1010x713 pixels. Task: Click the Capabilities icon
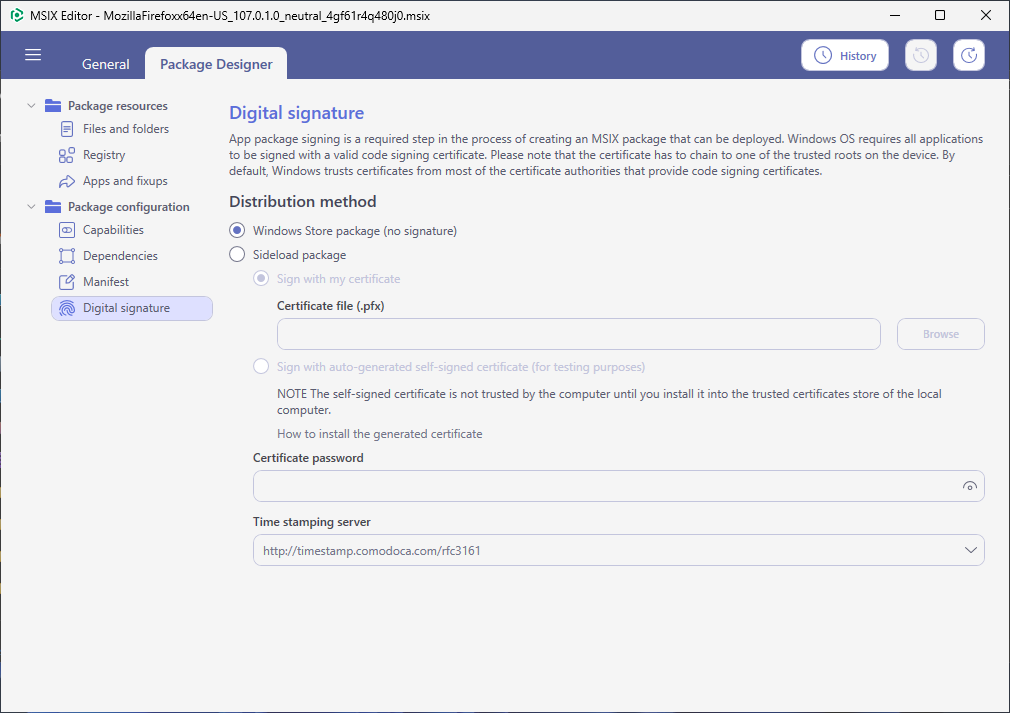pos(67,230)
